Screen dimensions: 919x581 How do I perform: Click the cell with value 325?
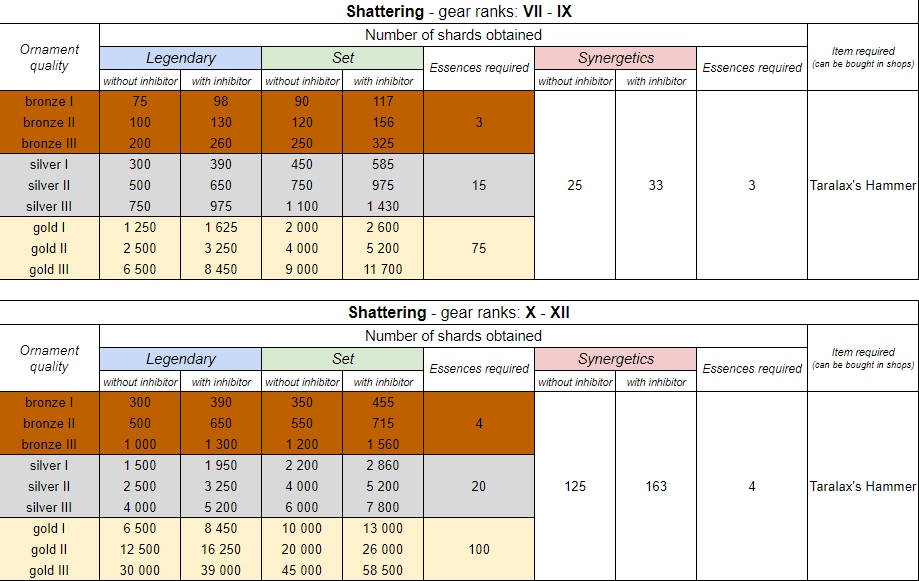(383, 144)
